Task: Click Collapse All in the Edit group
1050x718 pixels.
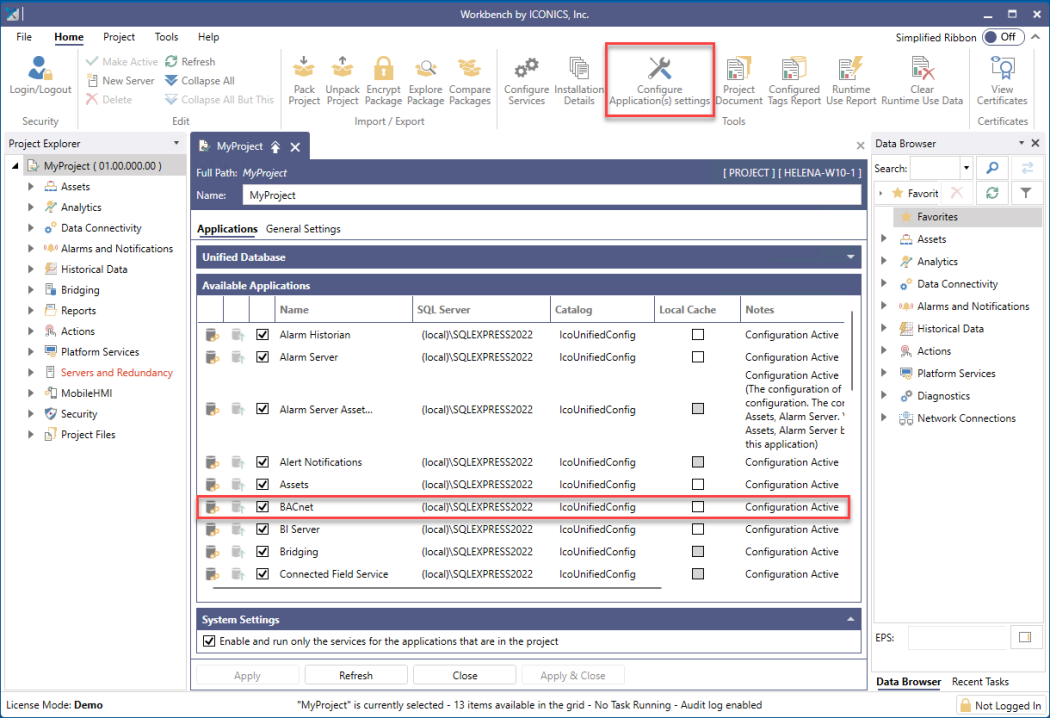Action: point(200,80)
